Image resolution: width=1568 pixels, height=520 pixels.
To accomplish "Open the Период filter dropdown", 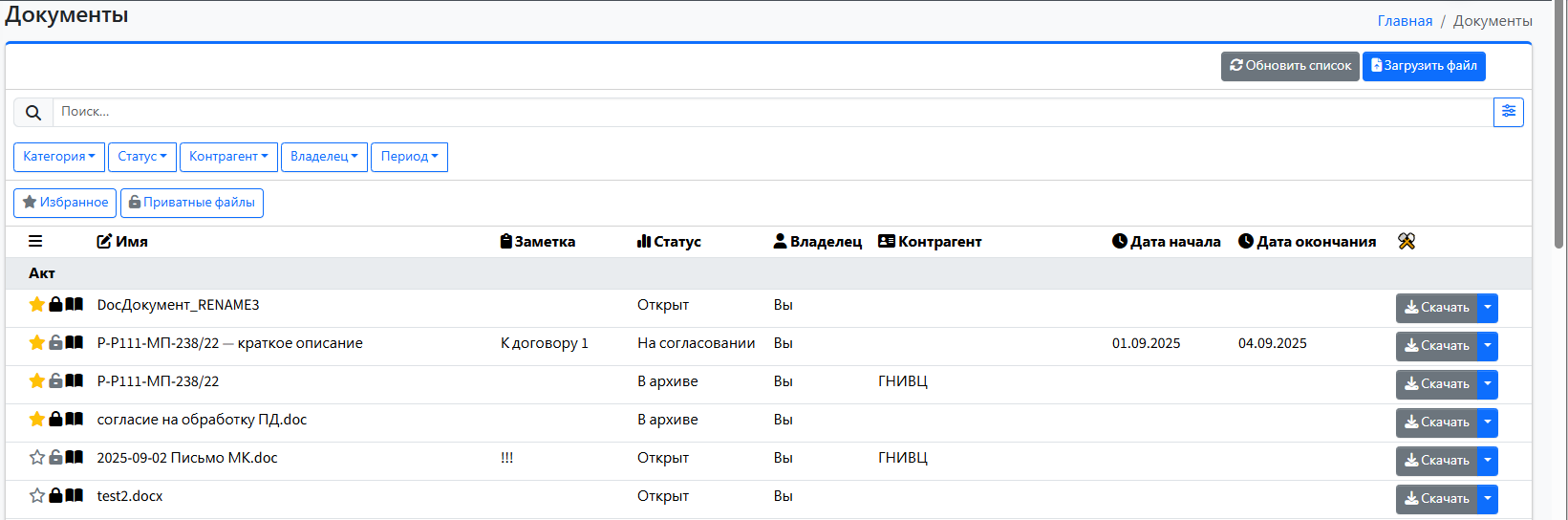I will [x=409, y=157].
